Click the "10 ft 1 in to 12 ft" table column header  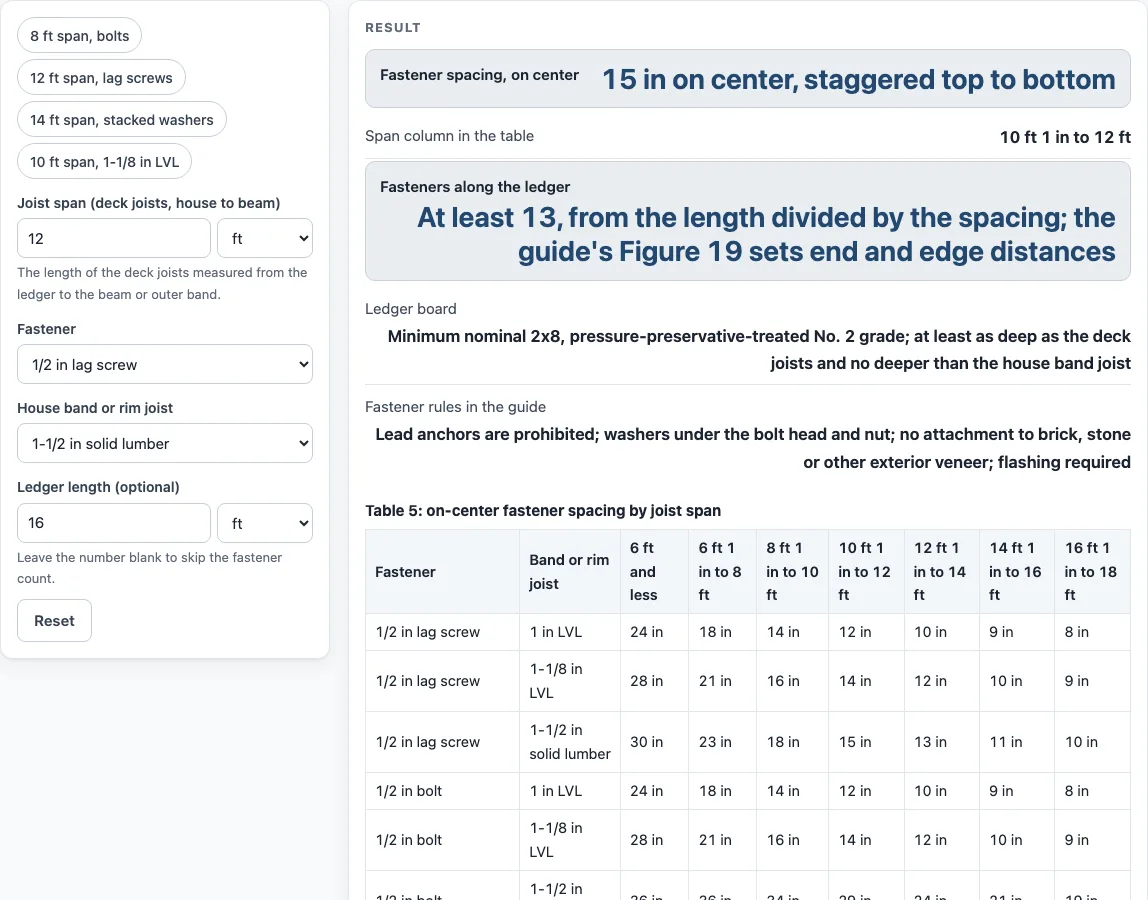pyautogui.click(x=866, y=571)
